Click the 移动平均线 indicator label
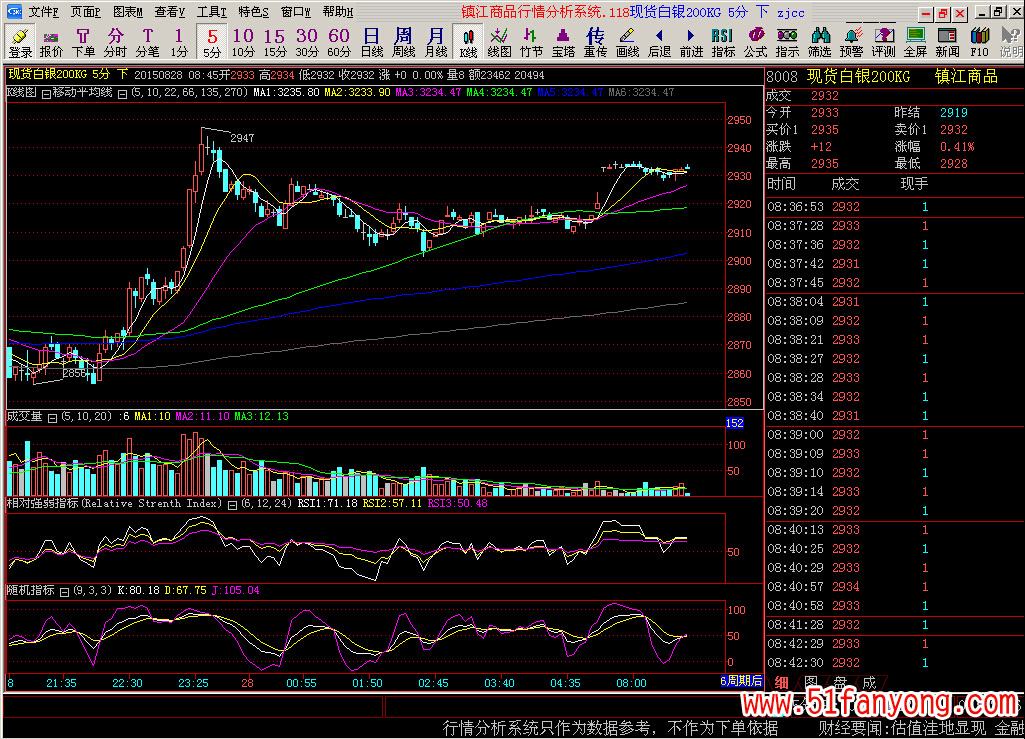The width and height of the screenshot is (1025, 739). [x=82, y=92]
